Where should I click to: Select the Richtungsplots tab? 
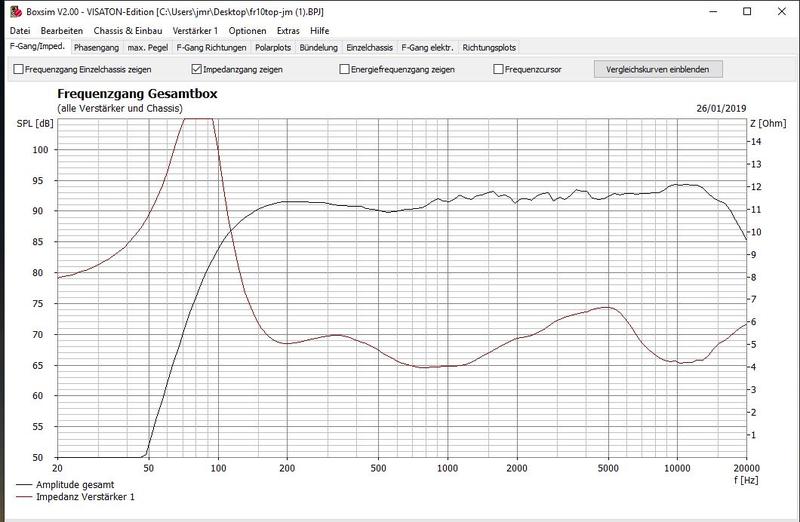tap(488, 47)
